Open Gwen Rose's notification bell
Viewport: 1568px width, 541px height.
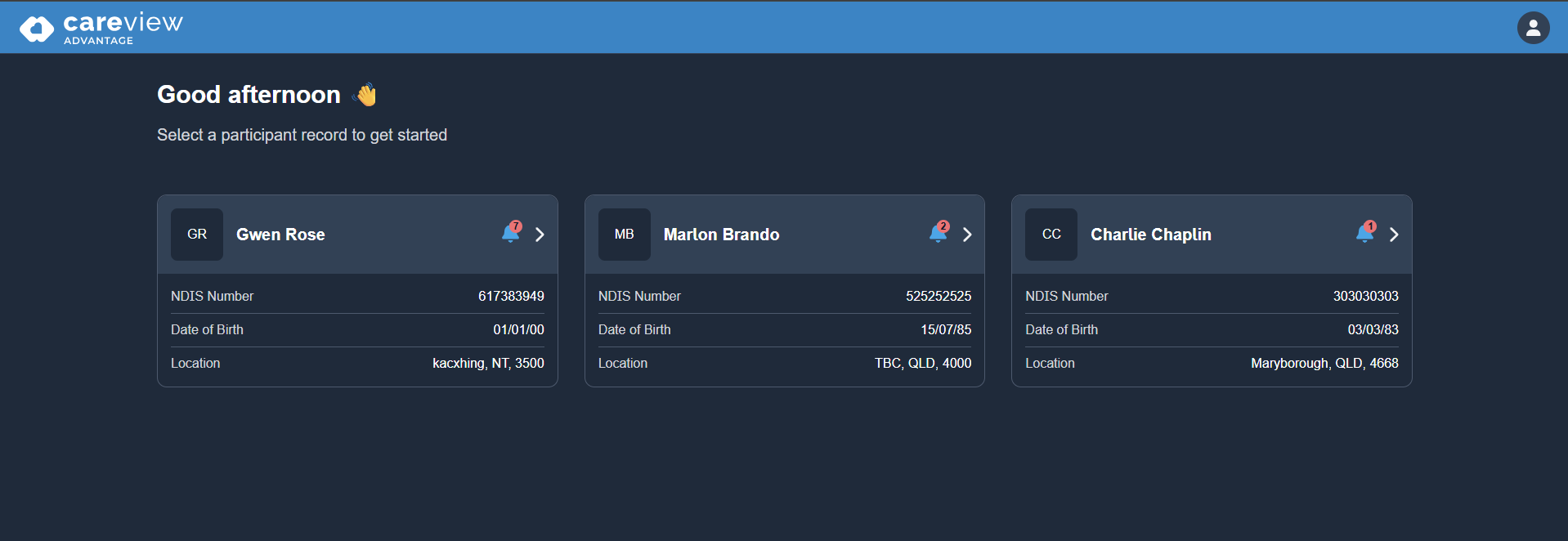[x=511, y=234]
